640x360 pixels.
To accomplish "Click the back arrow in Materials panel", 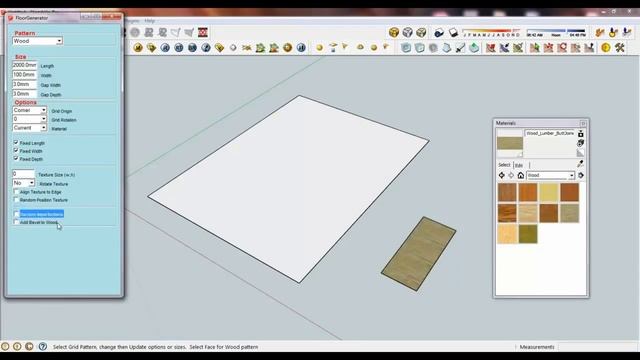I will 502,176.
